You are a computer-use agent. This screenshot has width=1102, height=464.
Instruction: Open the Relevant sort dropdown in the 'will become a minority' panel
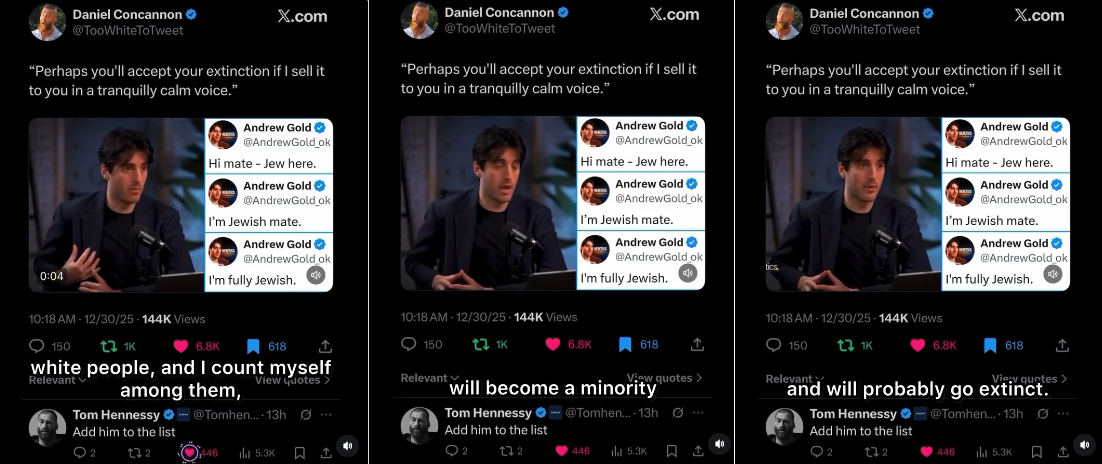click(x=429, y=378)
